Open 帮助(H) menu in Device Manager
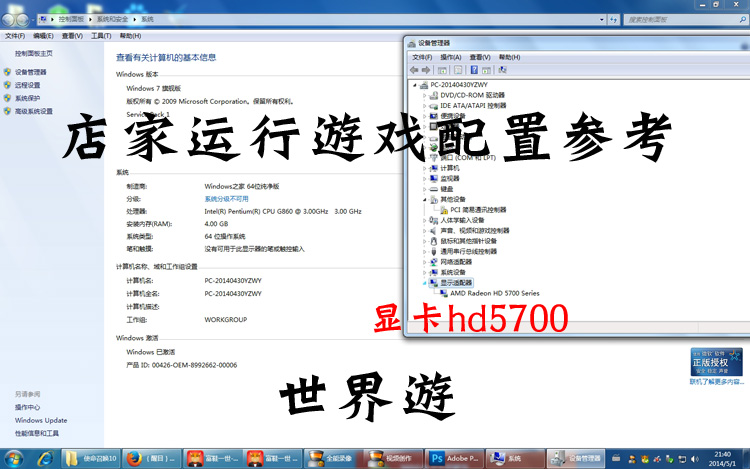The width and height of the screenshot is (750, 469). pyautogui.click(x=509, y=57)
